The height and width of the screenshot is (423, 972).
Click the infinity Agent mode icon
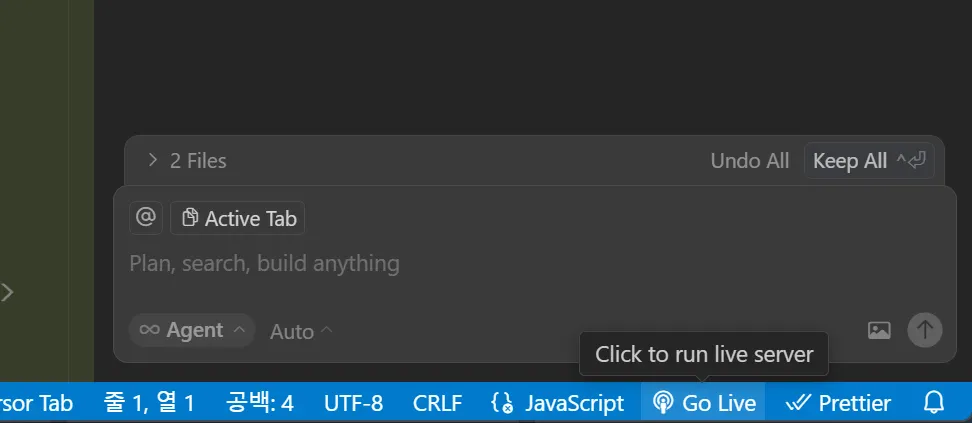pos(149,330)
